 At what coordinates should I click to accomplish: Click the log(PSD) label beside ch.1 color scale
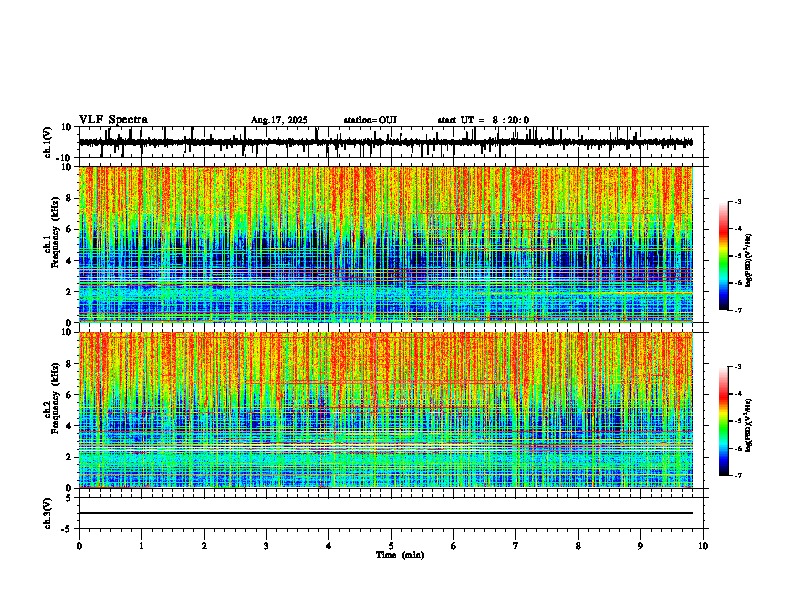tap(749, 260)
